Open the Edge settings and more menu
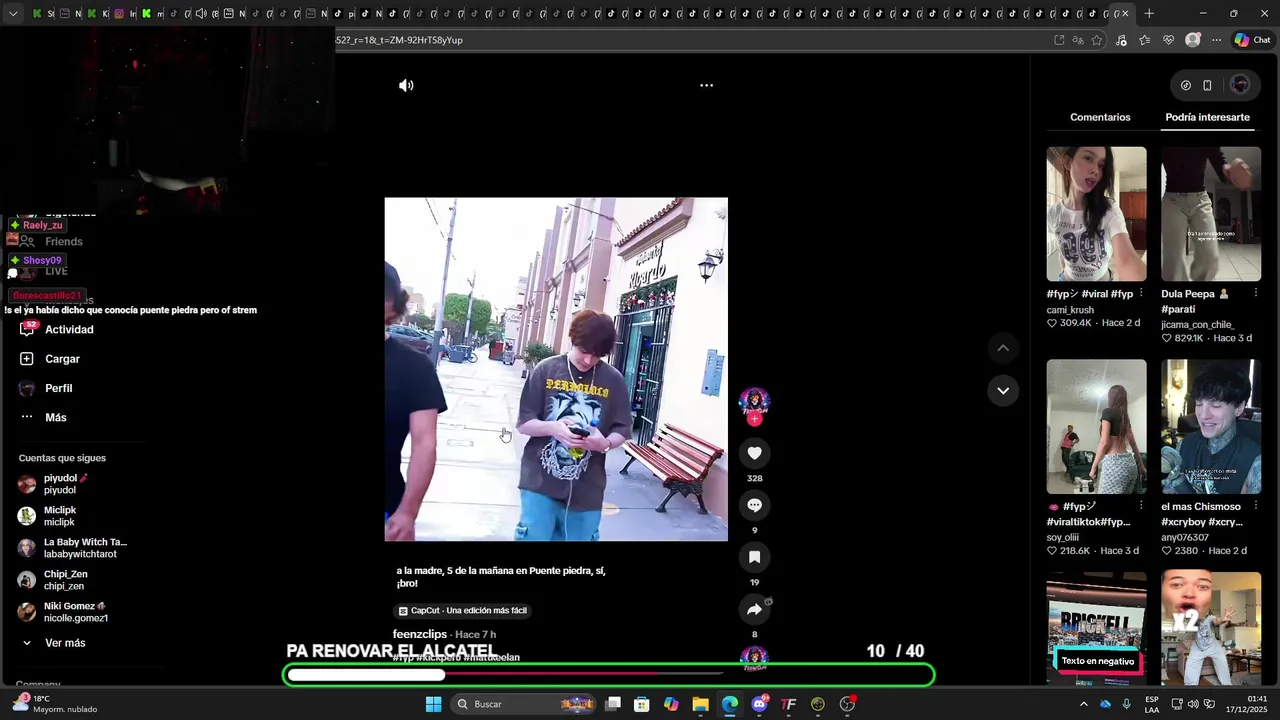 coord(1216,40)
